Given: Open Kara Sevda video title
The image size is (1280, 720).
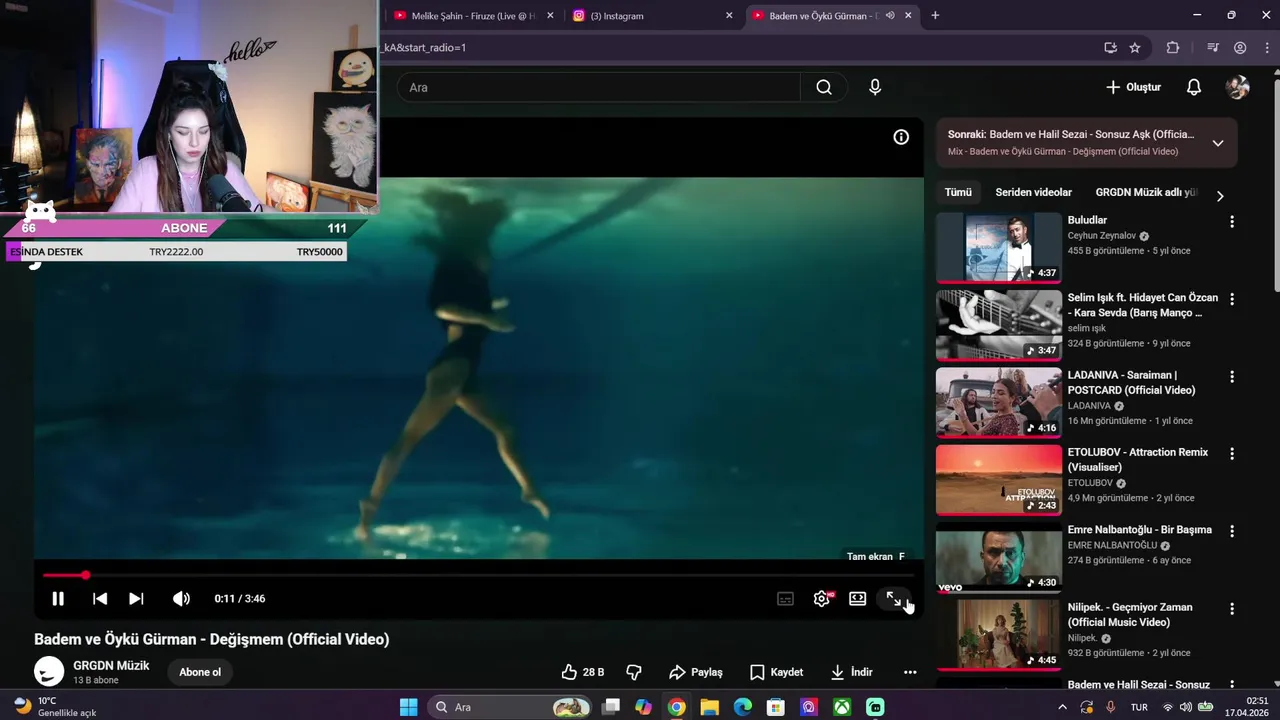Looking at the screenshot, I should click(x=1143, y=305).
